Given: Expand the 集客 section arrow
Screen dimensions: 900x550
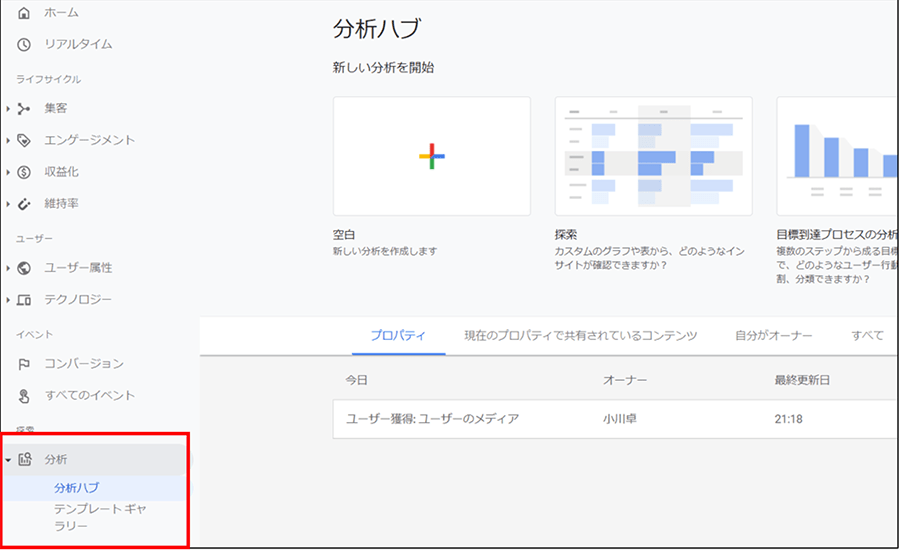Looking at the screenshot, I should 8,108.
